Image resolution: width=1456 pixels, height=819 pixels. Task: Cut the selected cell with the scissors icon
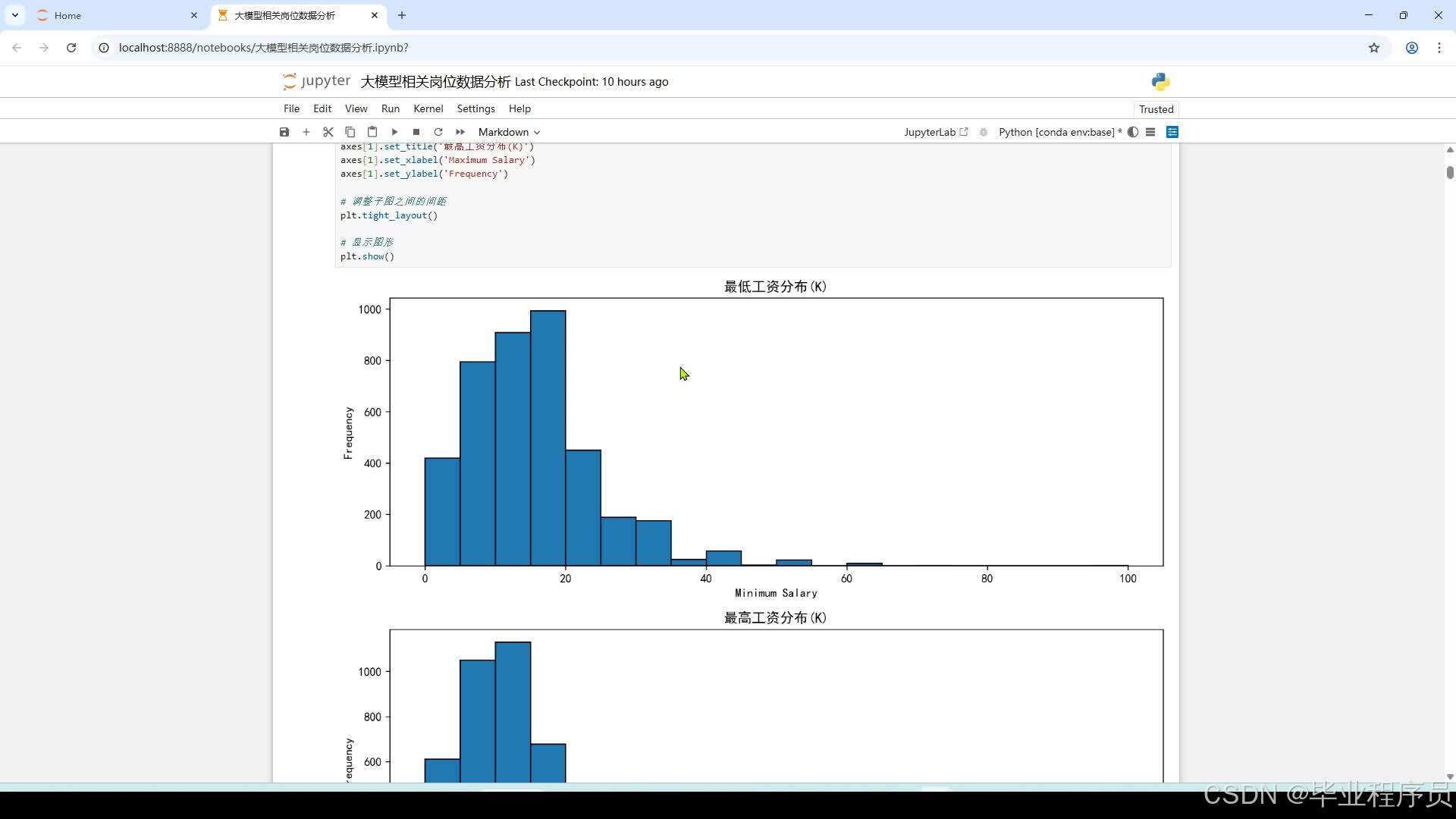coord(328,132)
